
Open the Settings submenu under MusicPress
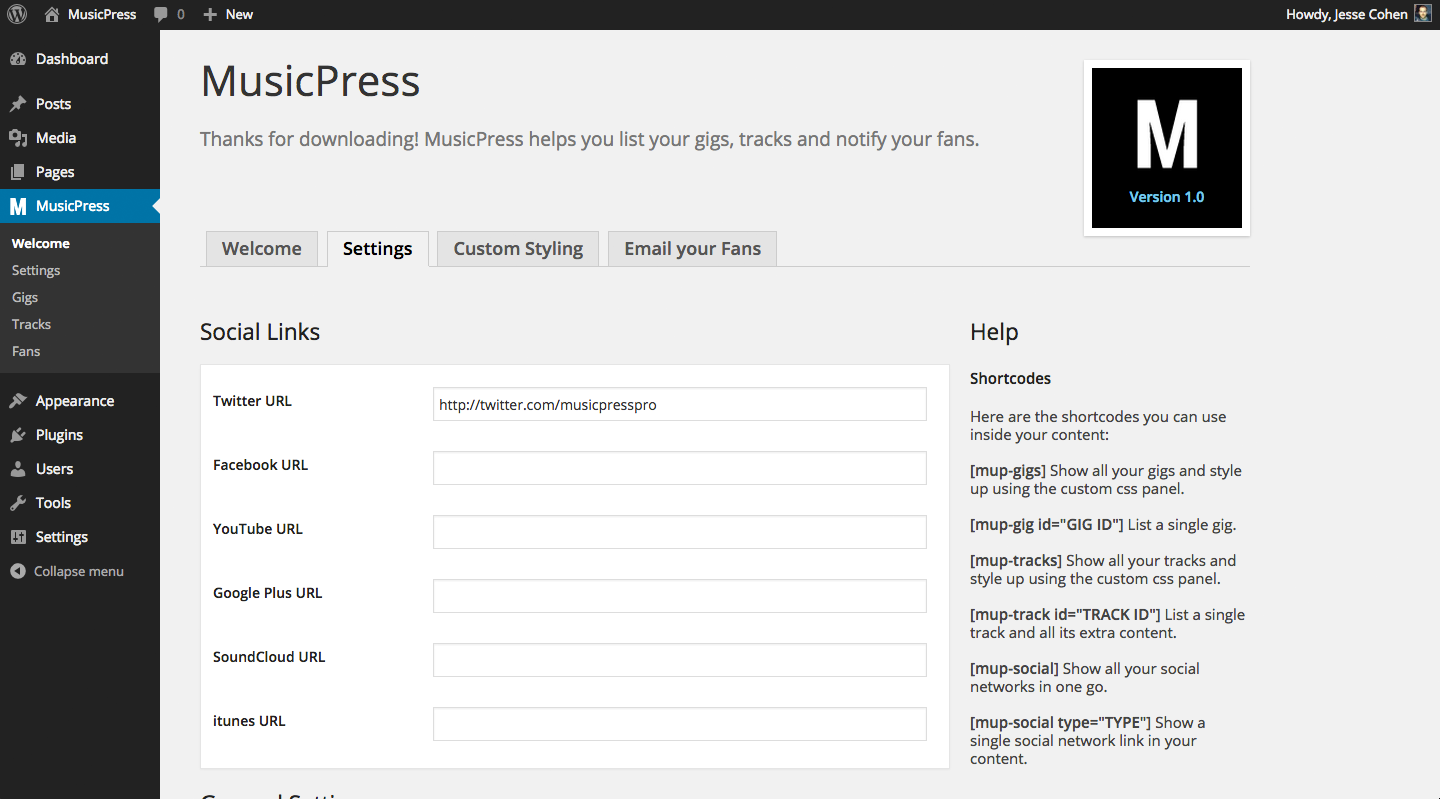[x=36, y=270]
